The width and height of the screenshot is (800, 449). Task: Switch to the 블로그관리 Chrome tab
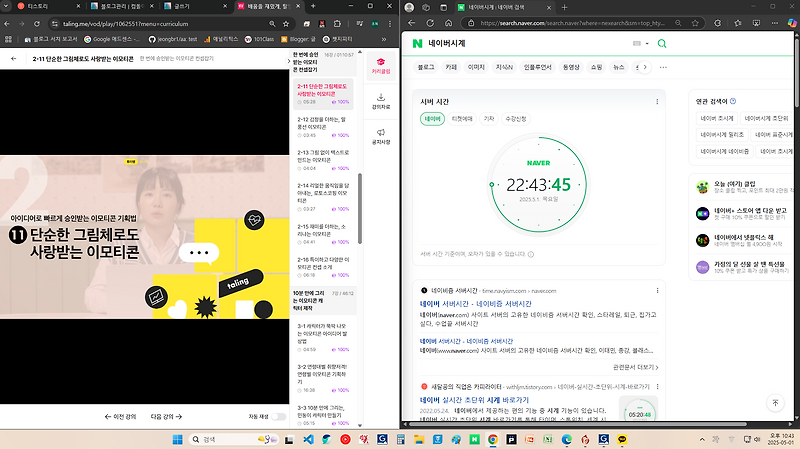tap(122, 6)
